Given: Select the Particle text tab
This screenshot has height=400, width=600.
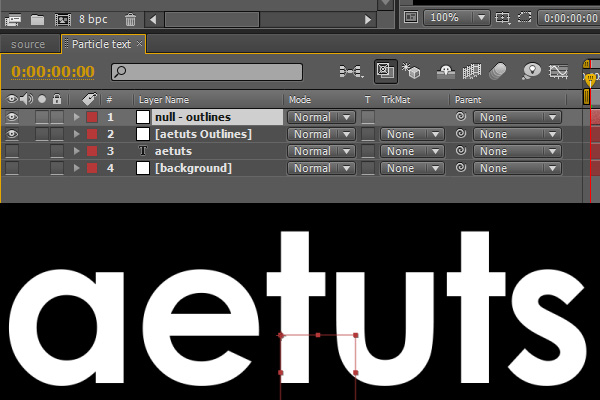Looking at the screenshot, I should [x=101, y=44].
